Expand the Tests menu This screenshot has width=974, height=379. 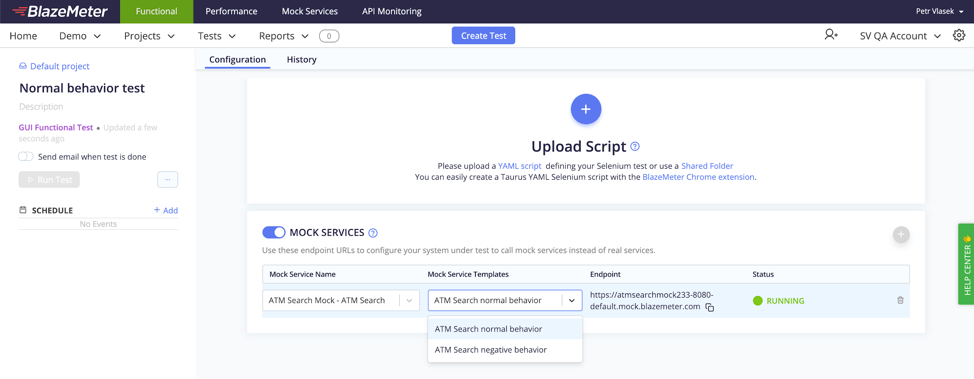coord(216,36)
